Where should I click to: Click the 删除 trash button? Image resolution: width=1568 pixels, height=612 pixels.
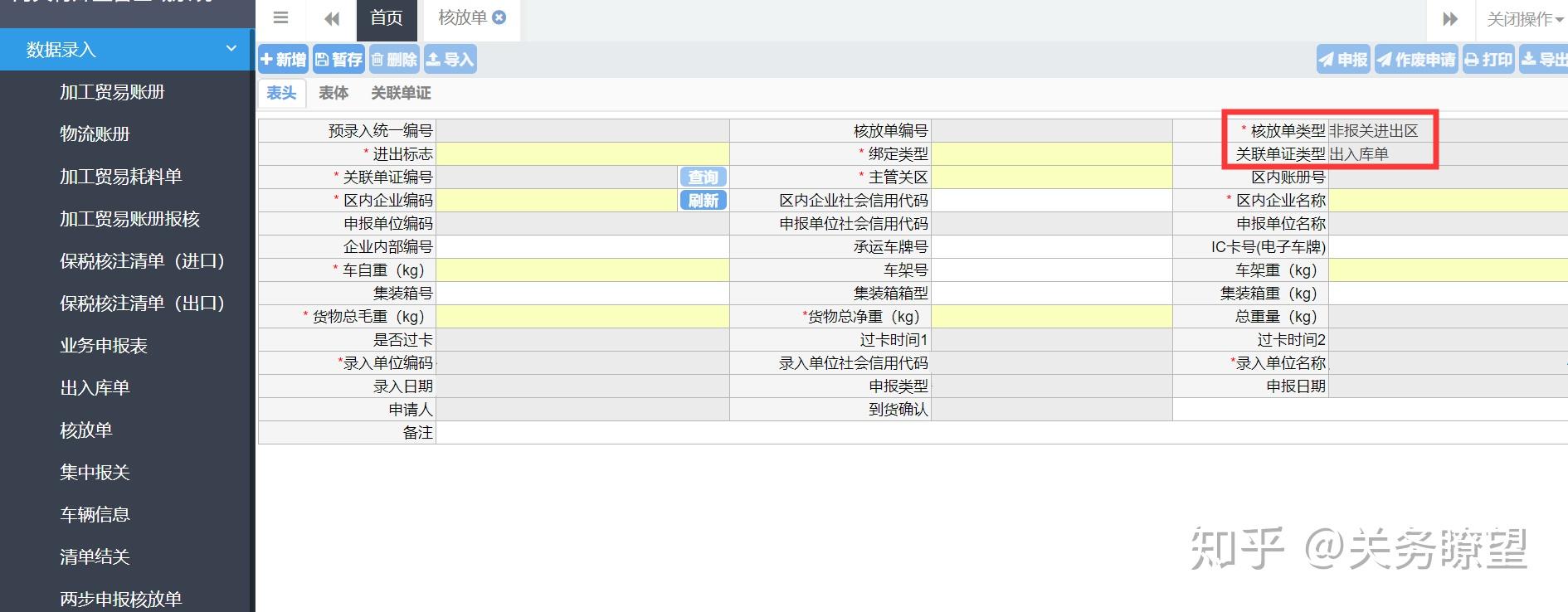(x=394, y=60)
